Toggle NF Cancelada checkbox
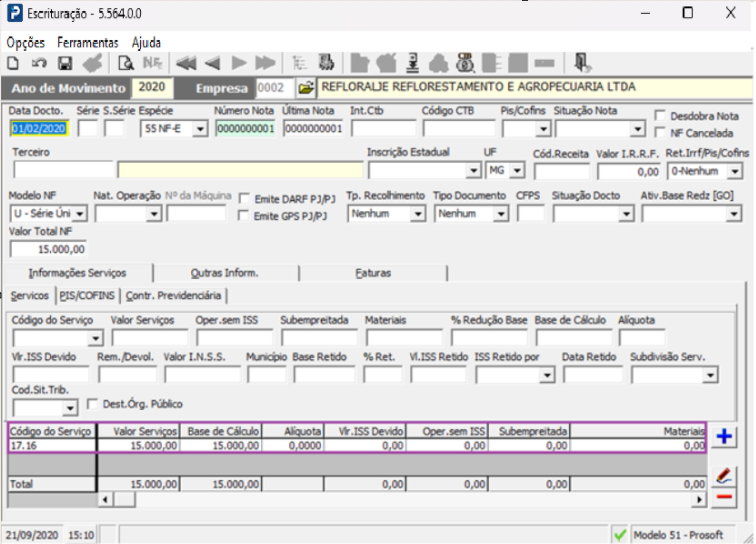This screenshot has width=756, height=544. tap(660, 133)
